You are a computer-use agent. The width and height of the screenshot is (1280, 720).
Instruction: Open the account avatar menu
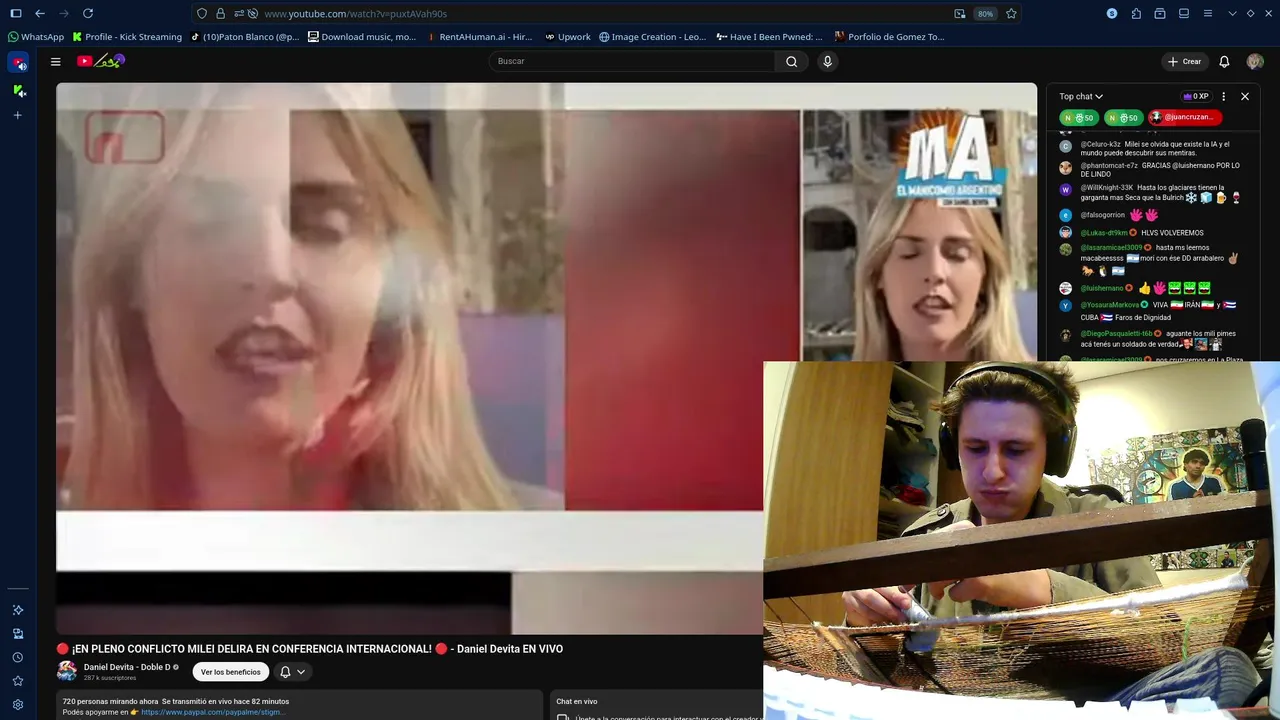click(1255, 61)
